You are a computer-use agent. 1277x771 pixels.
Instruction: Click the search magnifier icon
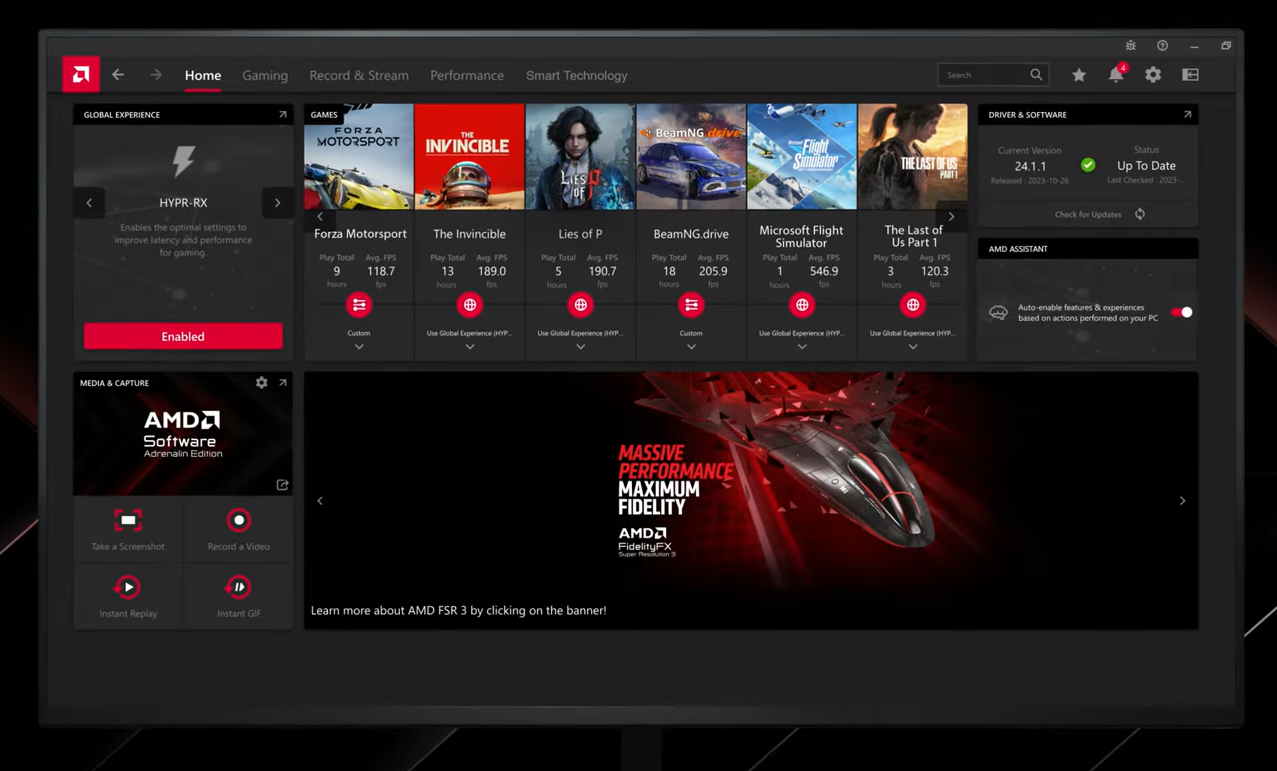1037,75
